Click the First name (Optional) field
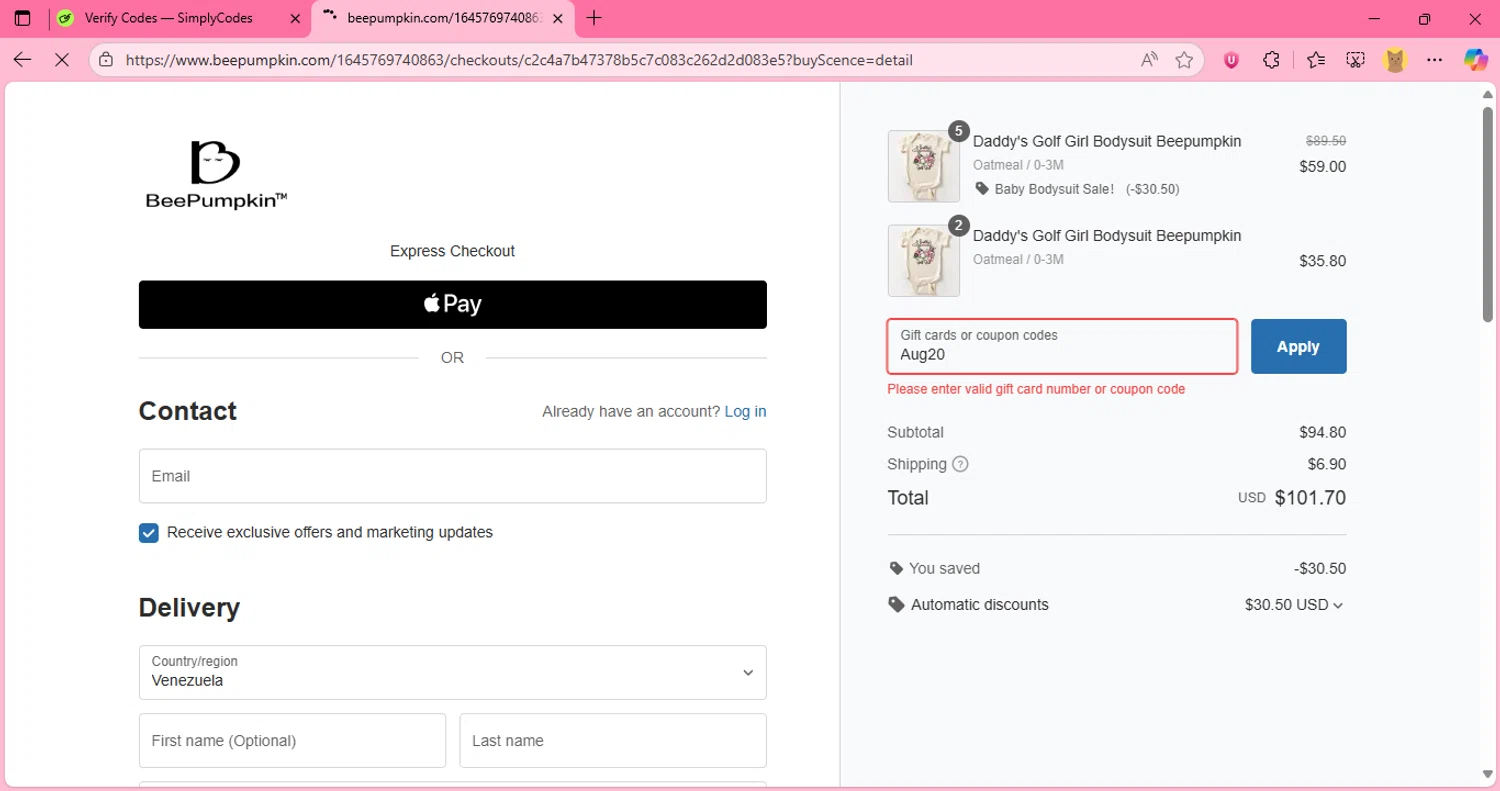This screenshot has width=1500, height=791. coord(292,740)
